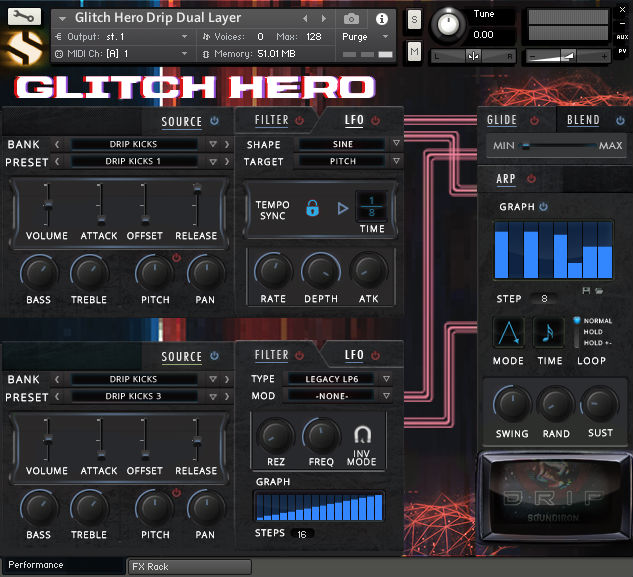Screen dimensions: 633x577
Task: Adjust the pan slider under Tune
Action: click(473, 57)
